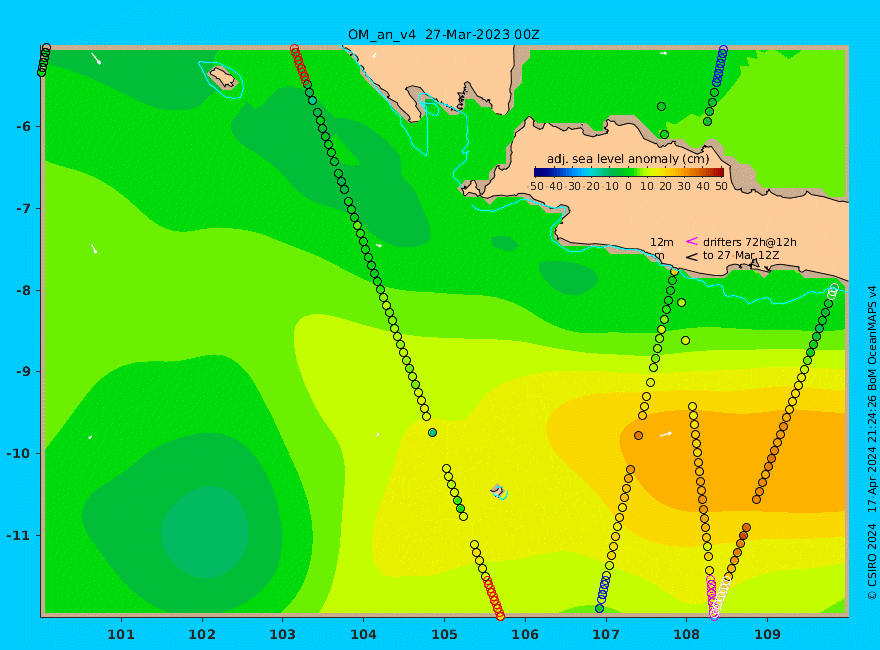Click longitude axis label 102
Viewport: 880px width, 650px height.
pyautogui.click(x=202, y=635)
